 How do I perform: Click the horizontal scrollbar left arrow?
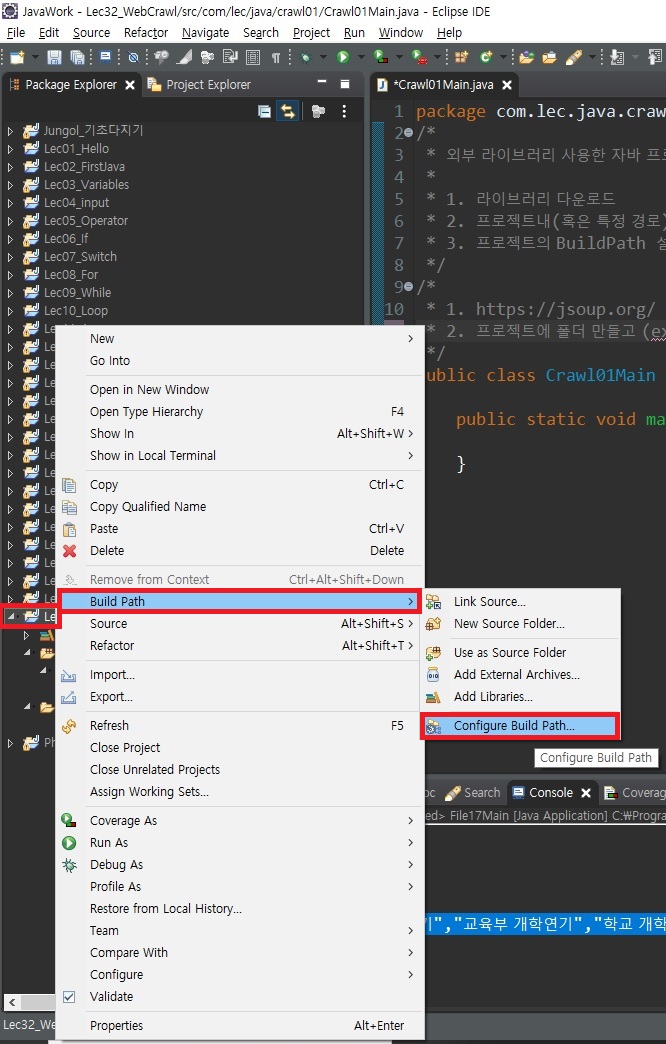11,1002
